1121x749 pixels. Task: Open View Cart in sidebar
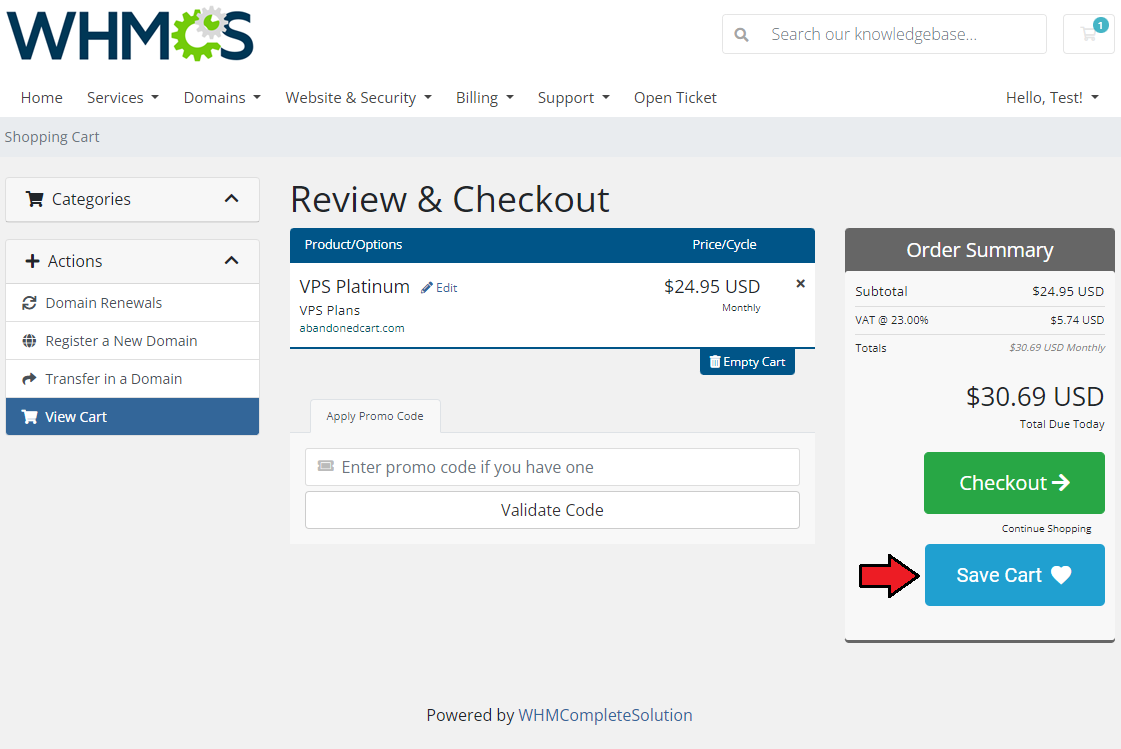click(132, 417)
